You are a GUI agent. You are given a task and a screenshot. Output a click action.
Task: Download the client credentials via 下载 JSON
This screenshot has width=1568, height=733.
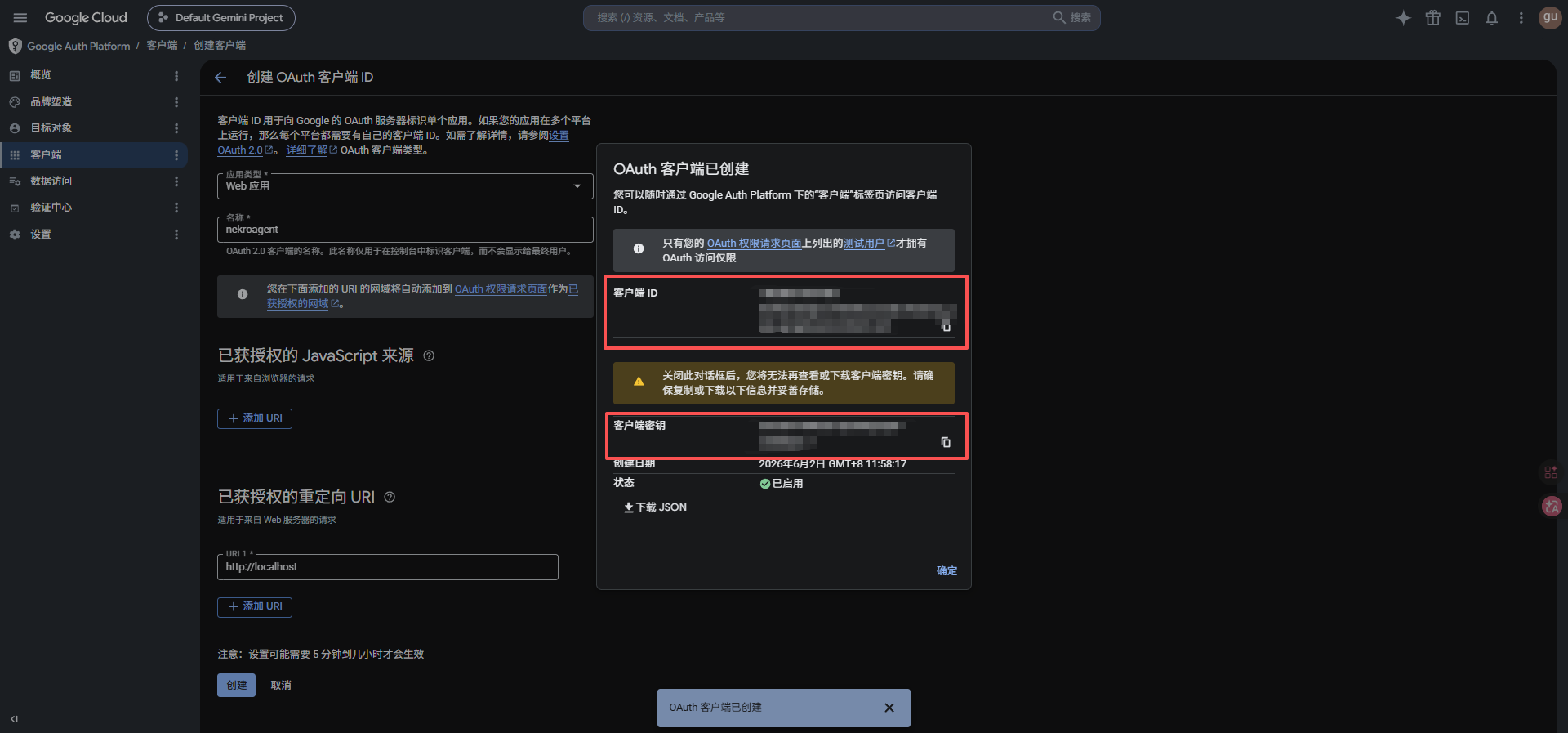click(x=655, y=507)
